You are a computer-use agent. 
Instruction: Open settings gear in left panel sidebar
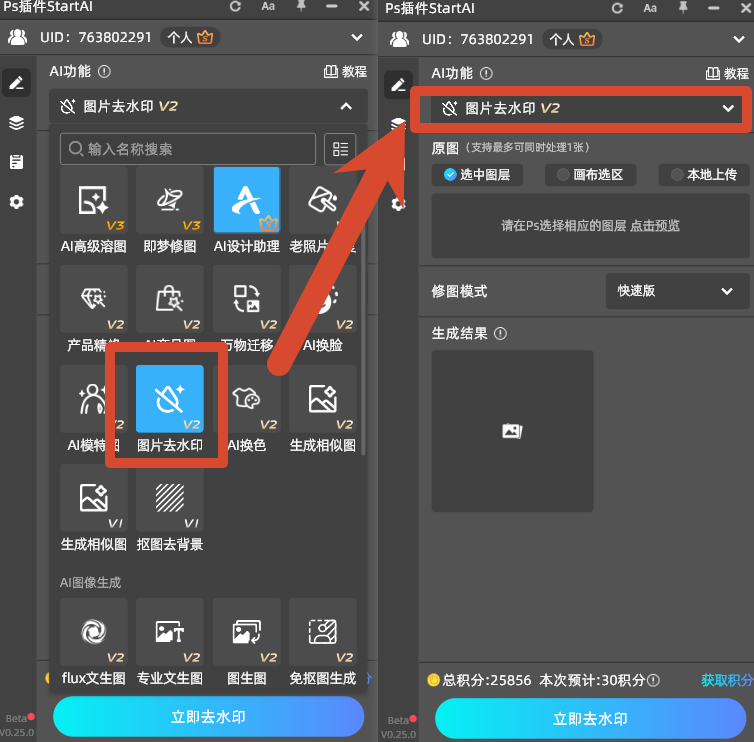click(16, 202)
